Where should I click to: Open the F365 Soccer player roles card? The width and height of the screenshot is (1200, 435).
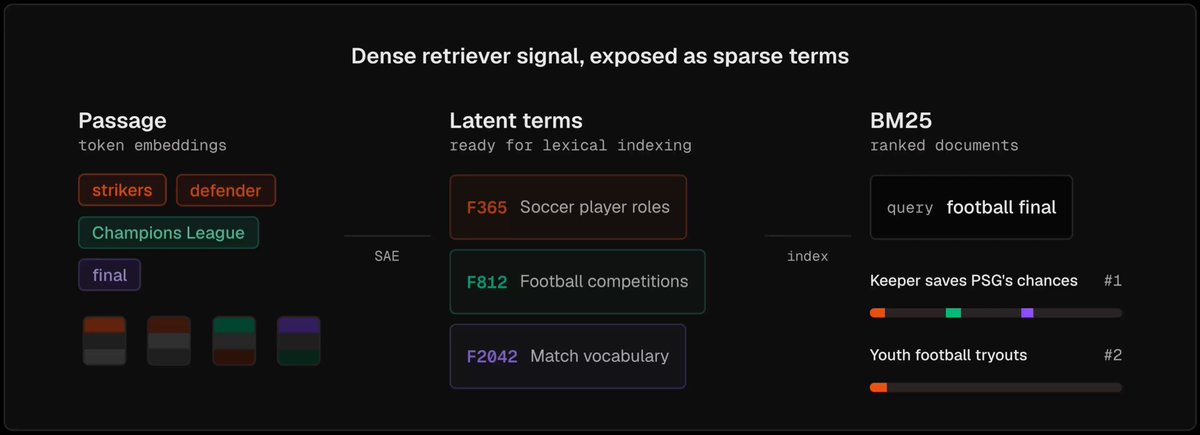point(568,207)
